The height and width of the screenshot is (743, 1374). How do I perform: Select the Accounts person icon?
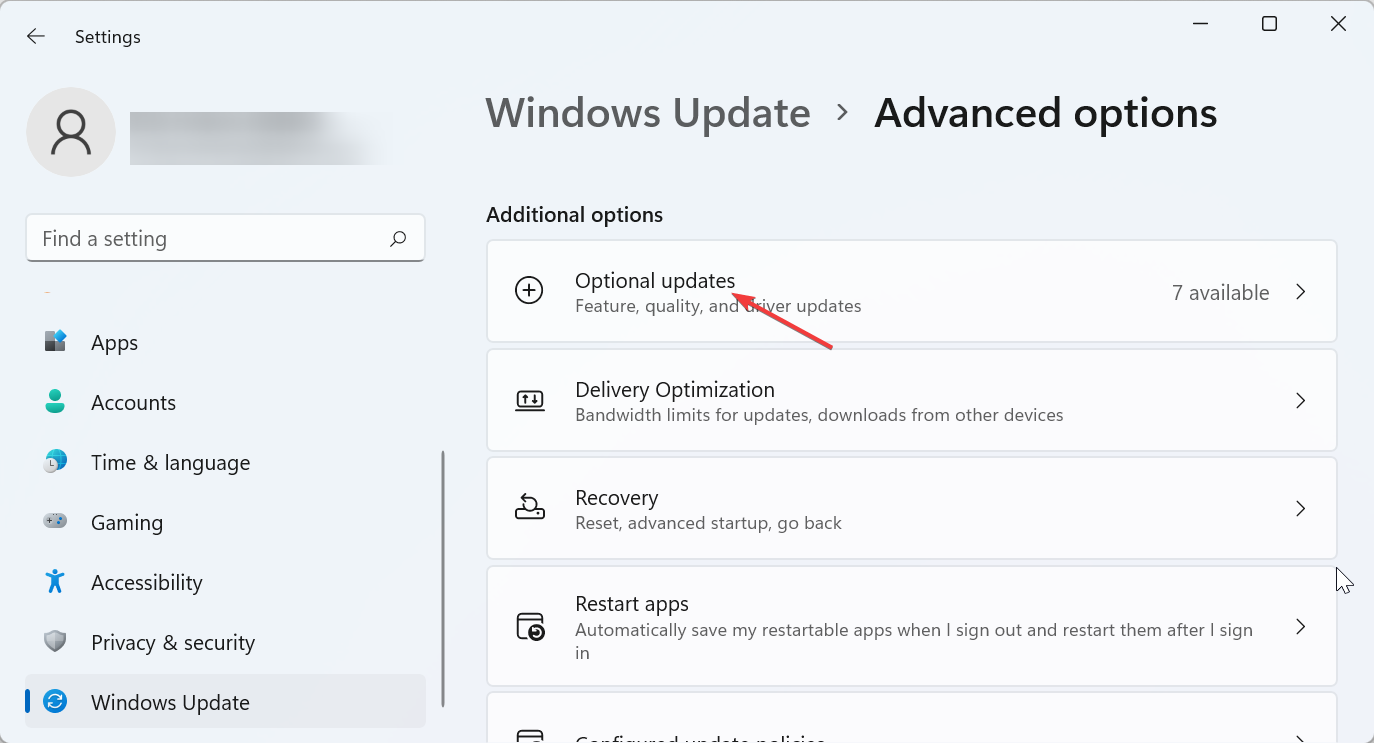pyautogui.click(x=55, y=402)
